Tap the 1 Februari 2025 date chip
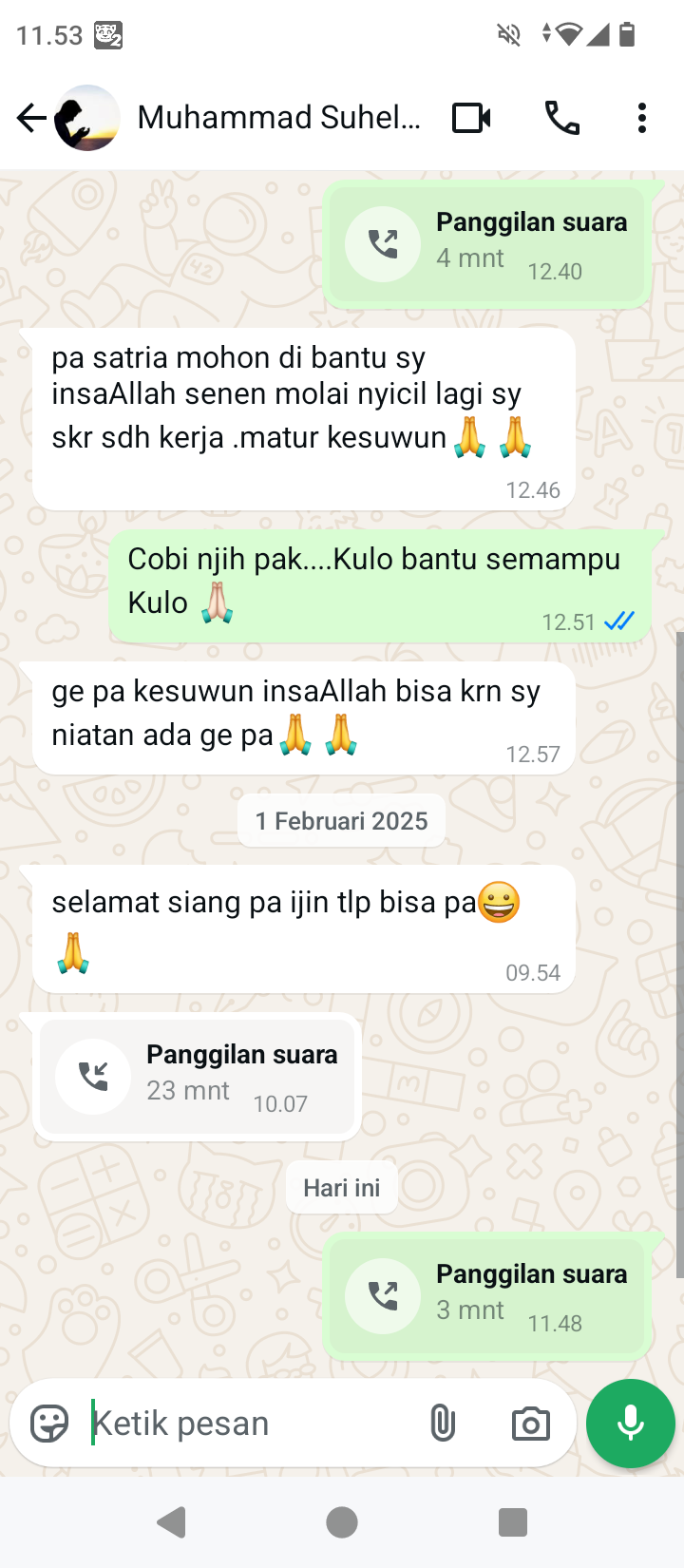The width and height of the screenshot is (684, 1568). point(341,821)
